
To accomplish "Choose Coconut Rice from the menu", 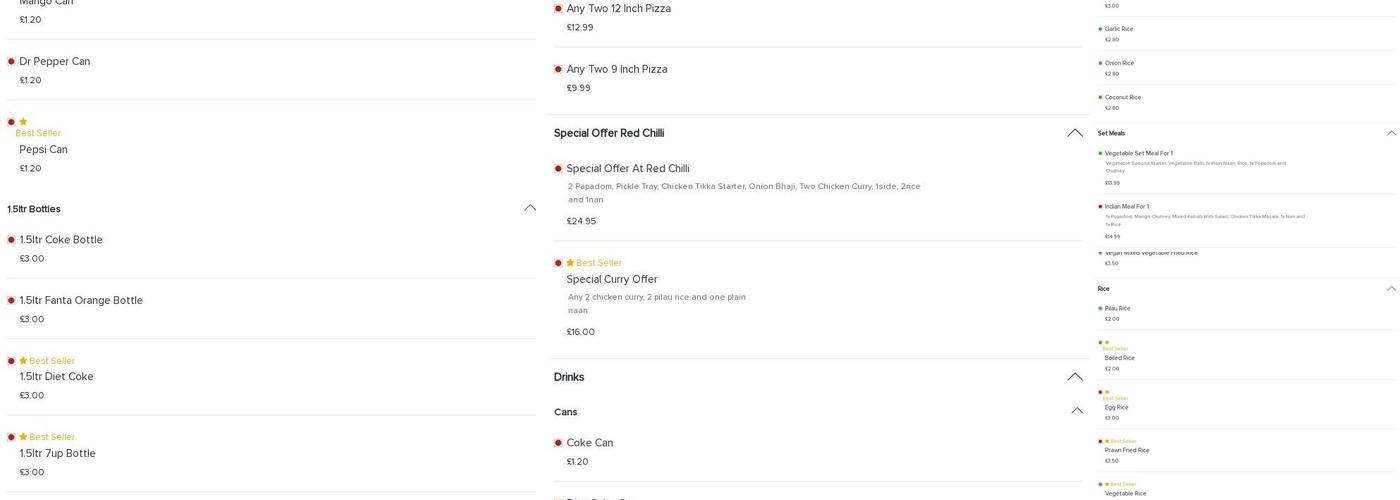I will tap(1122, 98).
